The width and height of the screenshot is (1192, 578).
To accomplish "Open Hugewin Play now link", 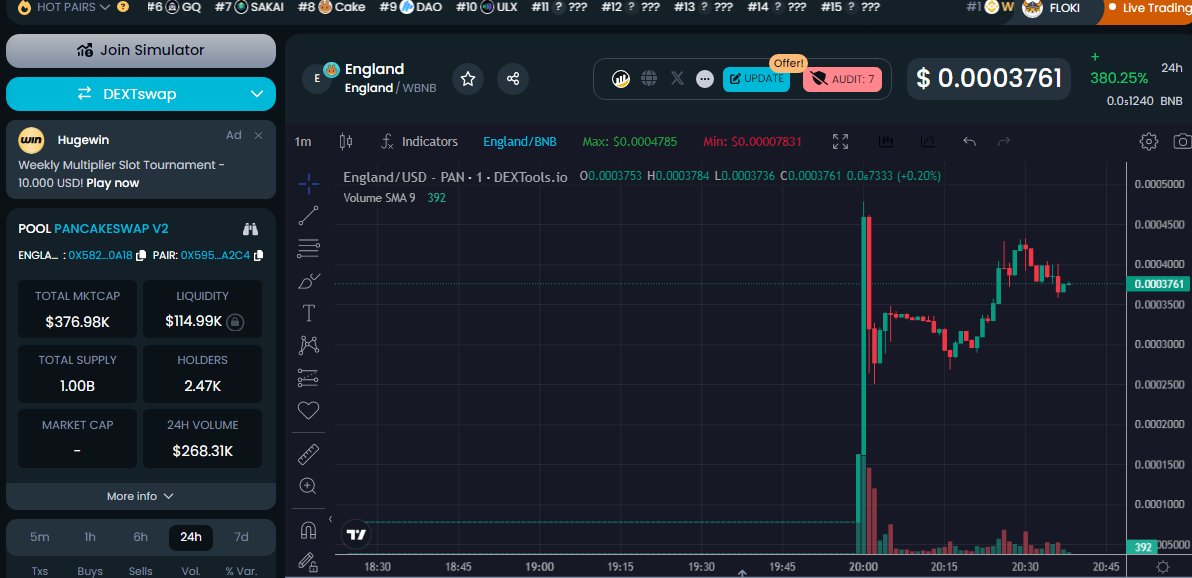I will pos(113,183).
